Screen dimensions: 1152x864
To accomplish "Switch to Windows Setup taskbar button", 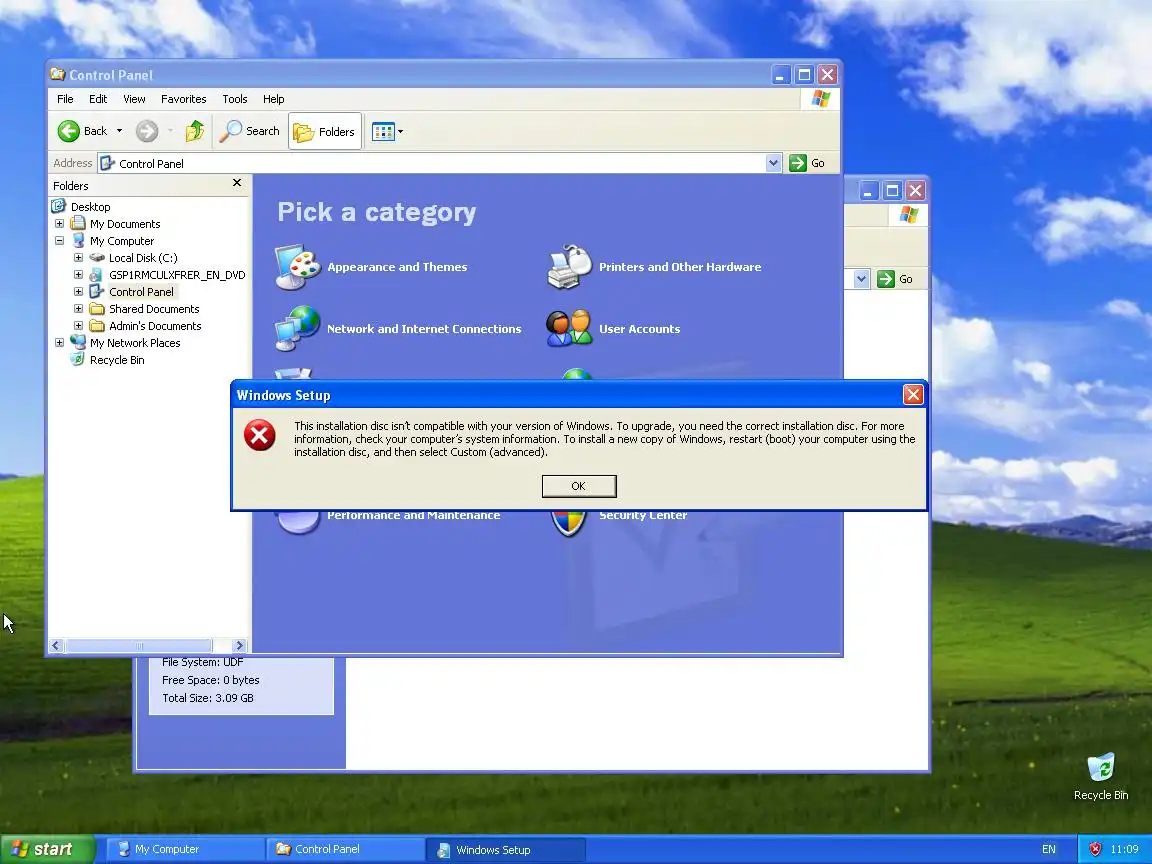I will [505, 850].
